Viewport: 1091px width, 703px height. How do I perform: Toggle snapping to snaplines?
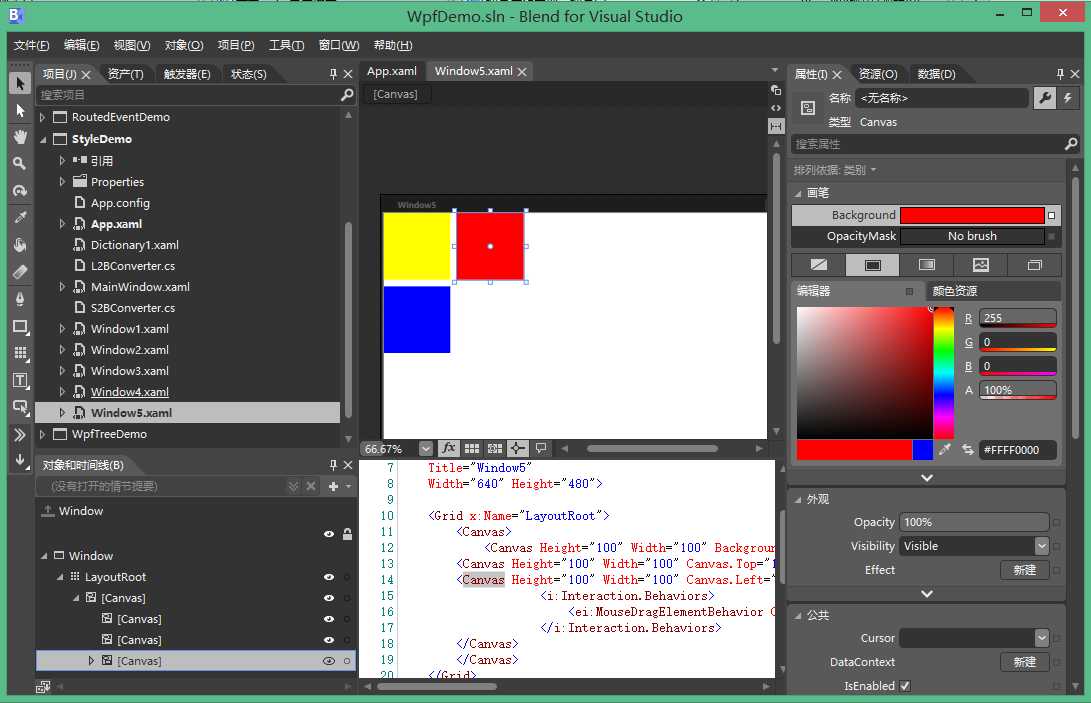click(x=517, y=448)
